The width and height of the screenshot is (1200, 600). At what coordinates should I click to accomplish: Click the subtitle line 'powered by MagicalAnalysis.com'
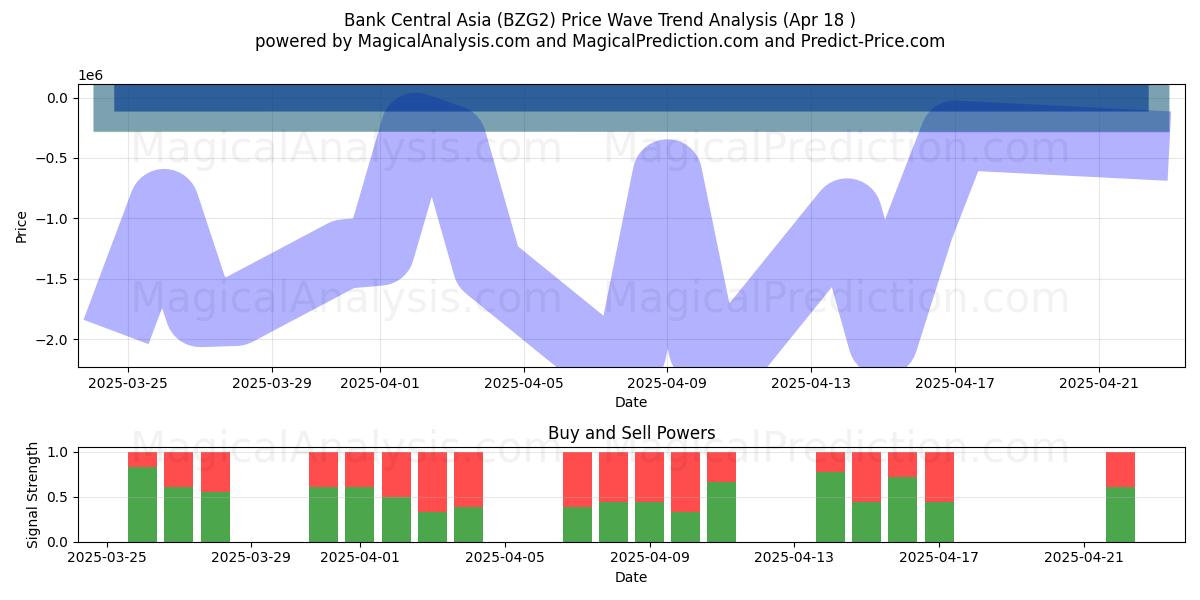[x=600, y=41]
